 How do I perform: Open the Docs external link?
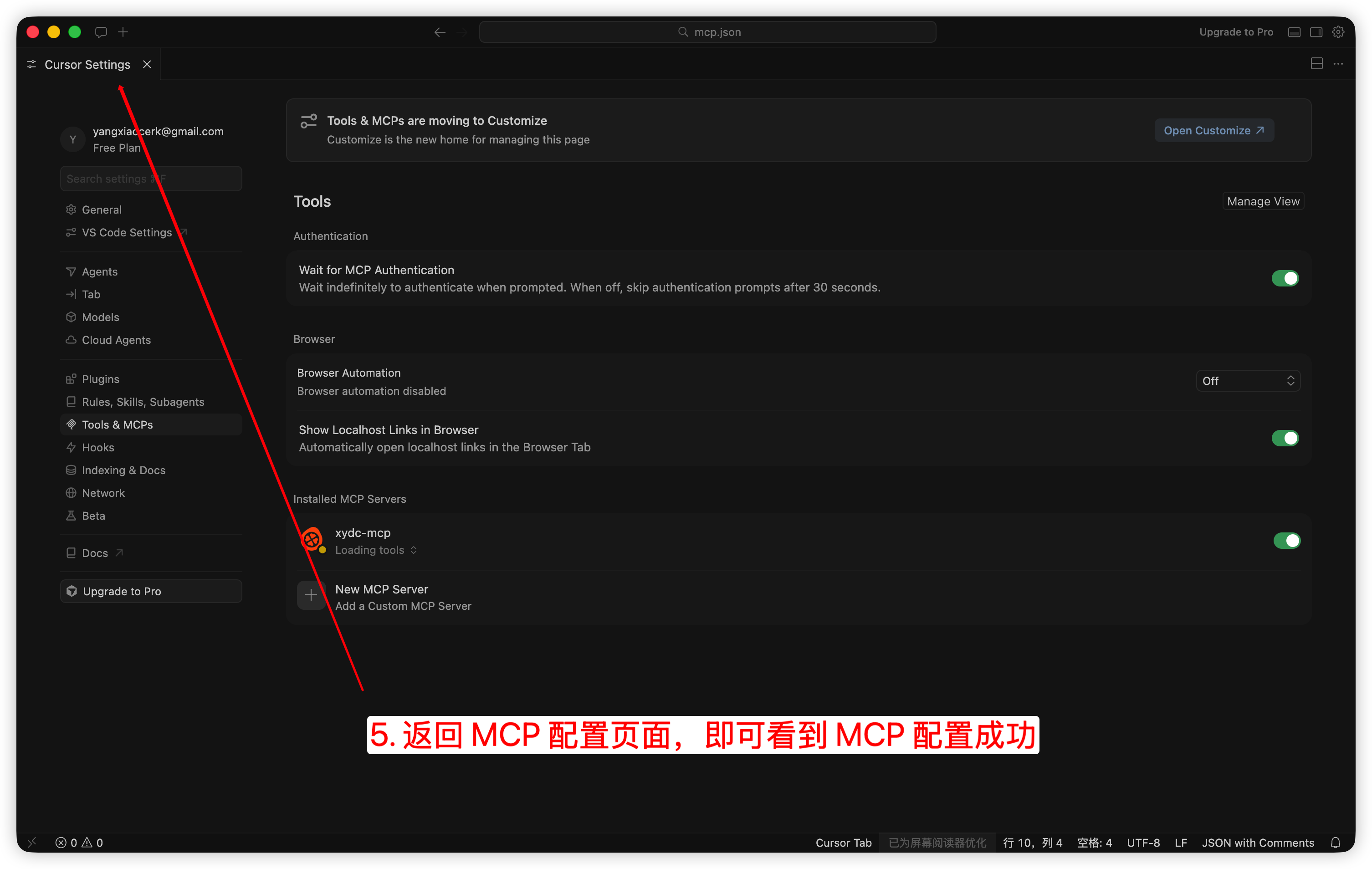[x=151, y=553]
